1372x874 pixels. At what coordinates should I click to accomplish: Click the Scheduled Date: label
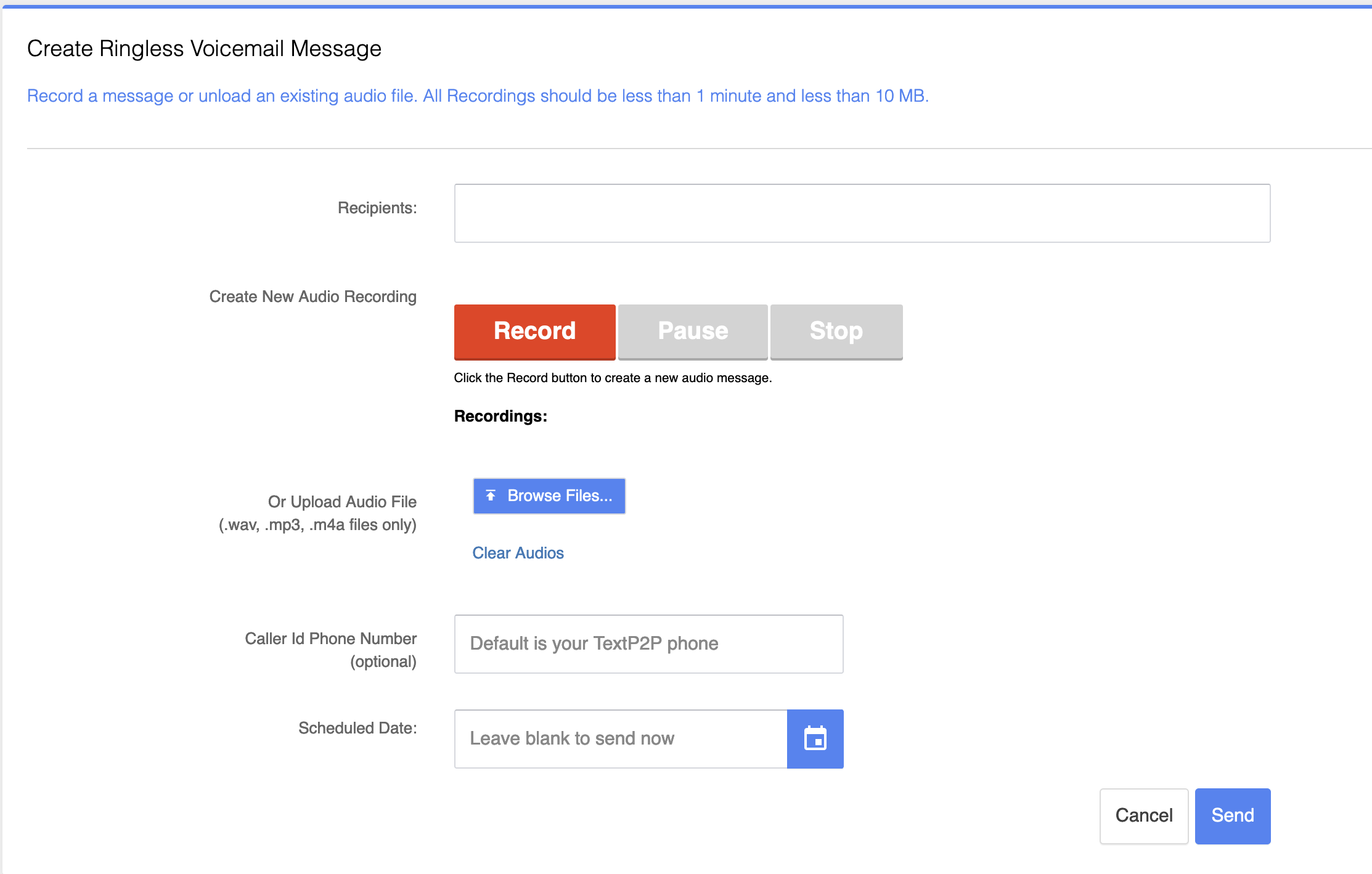(357, 728)
